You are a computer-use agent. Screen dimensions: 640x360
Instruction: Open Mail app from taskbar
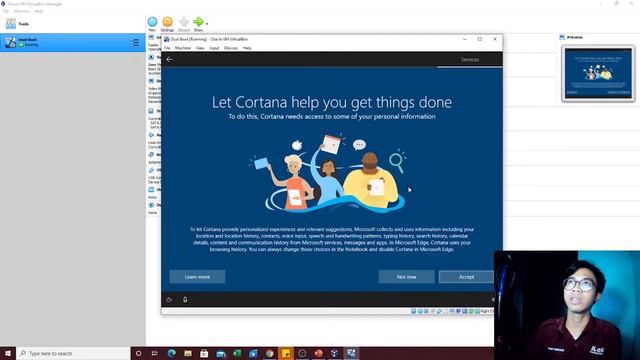pyautogui.click(x=221, y=353)
